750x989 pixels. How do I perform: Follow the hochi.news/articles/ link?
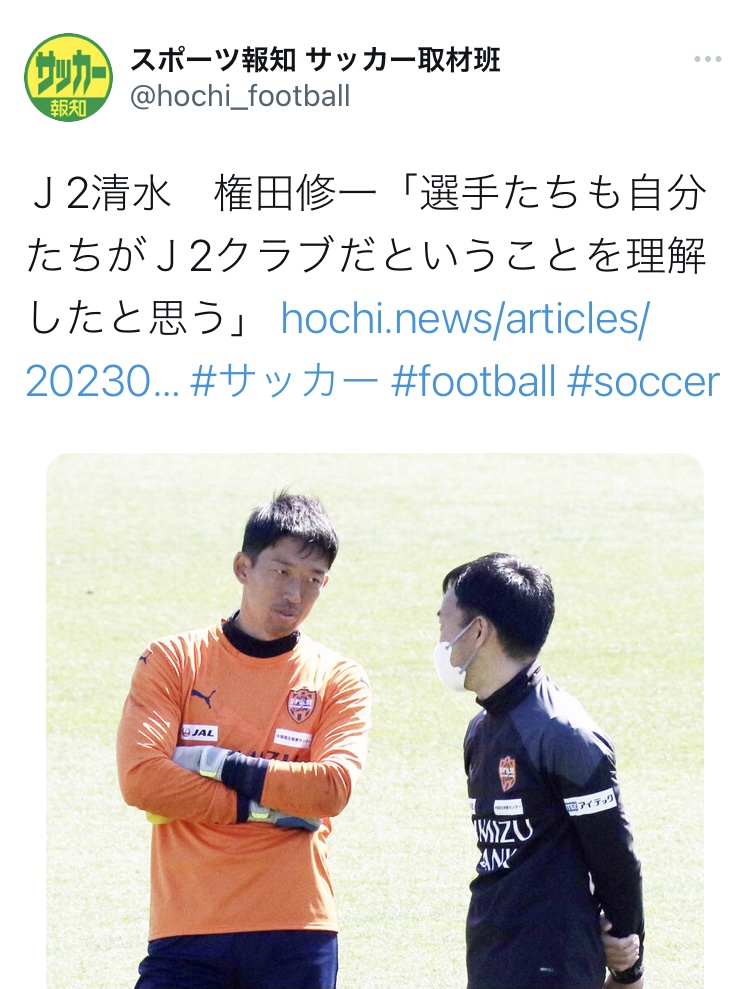tap(464, 319)
